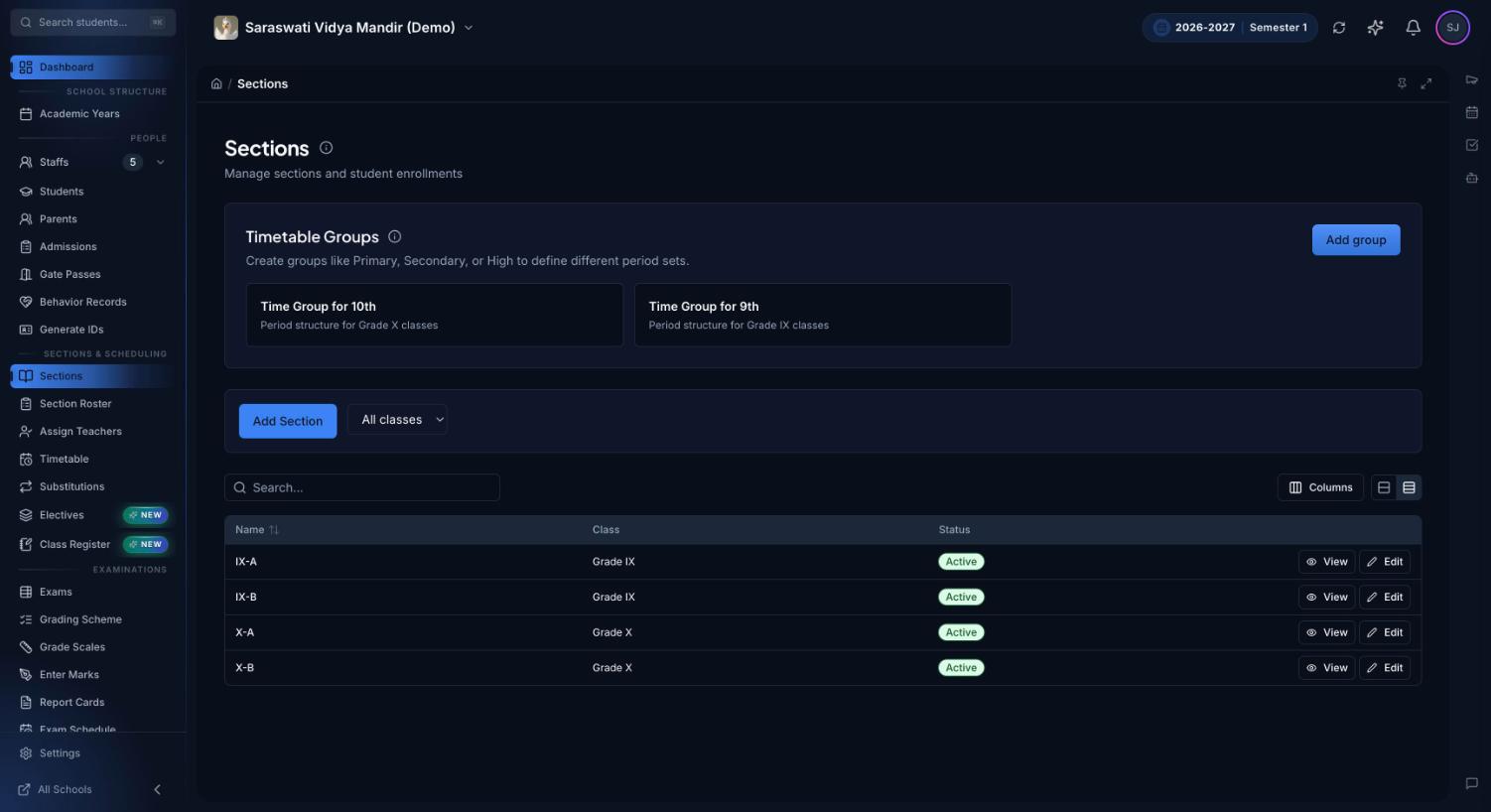Open chat feedback icon at bottom right
This screenshot has height=812, width=1491.
[x=1471, y=783]
